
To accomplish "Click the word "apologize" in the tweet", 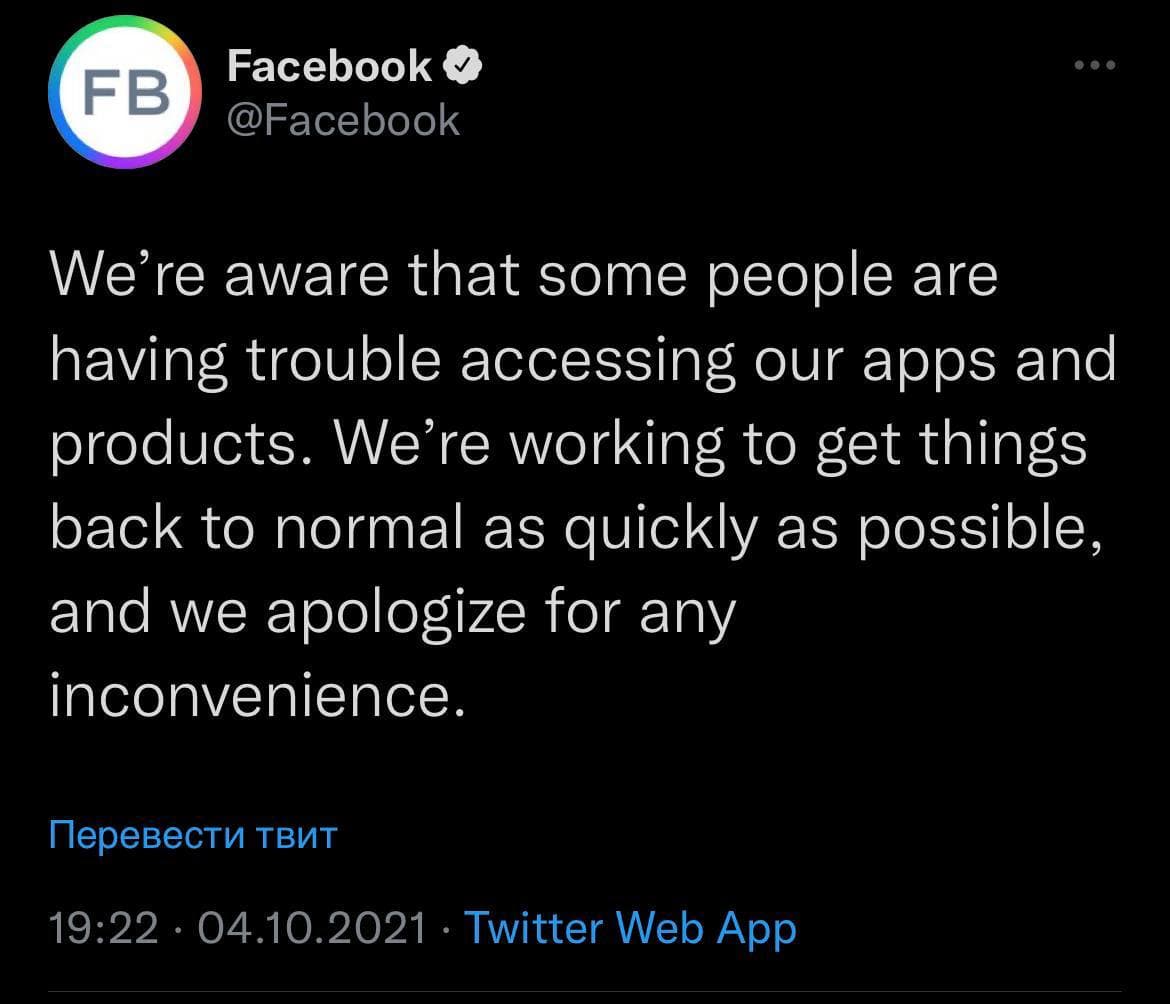I will tap(395, 613).
